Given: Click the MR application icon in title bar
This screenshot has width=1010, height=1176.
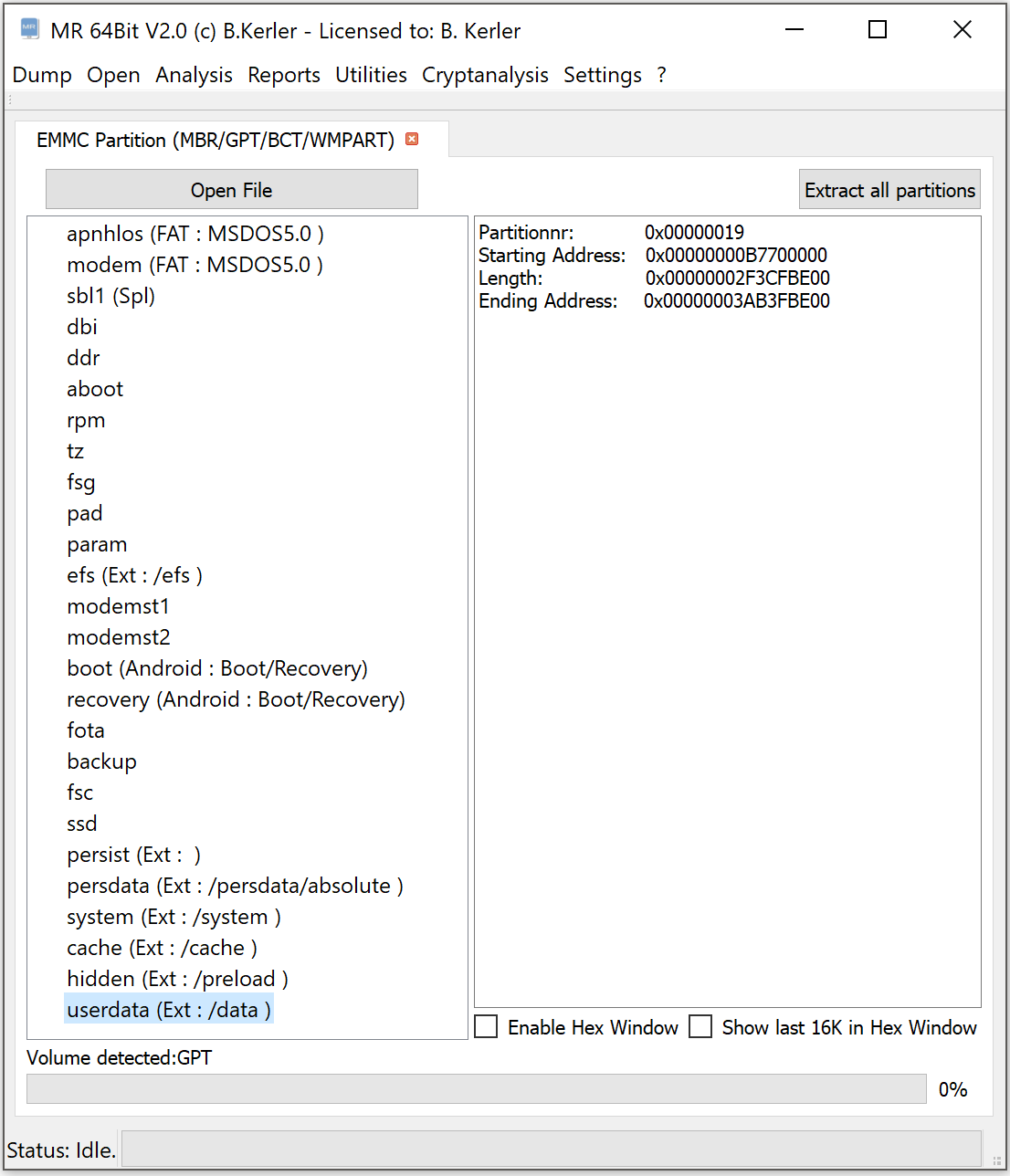Looking at the screenshot, I should 29,29.
